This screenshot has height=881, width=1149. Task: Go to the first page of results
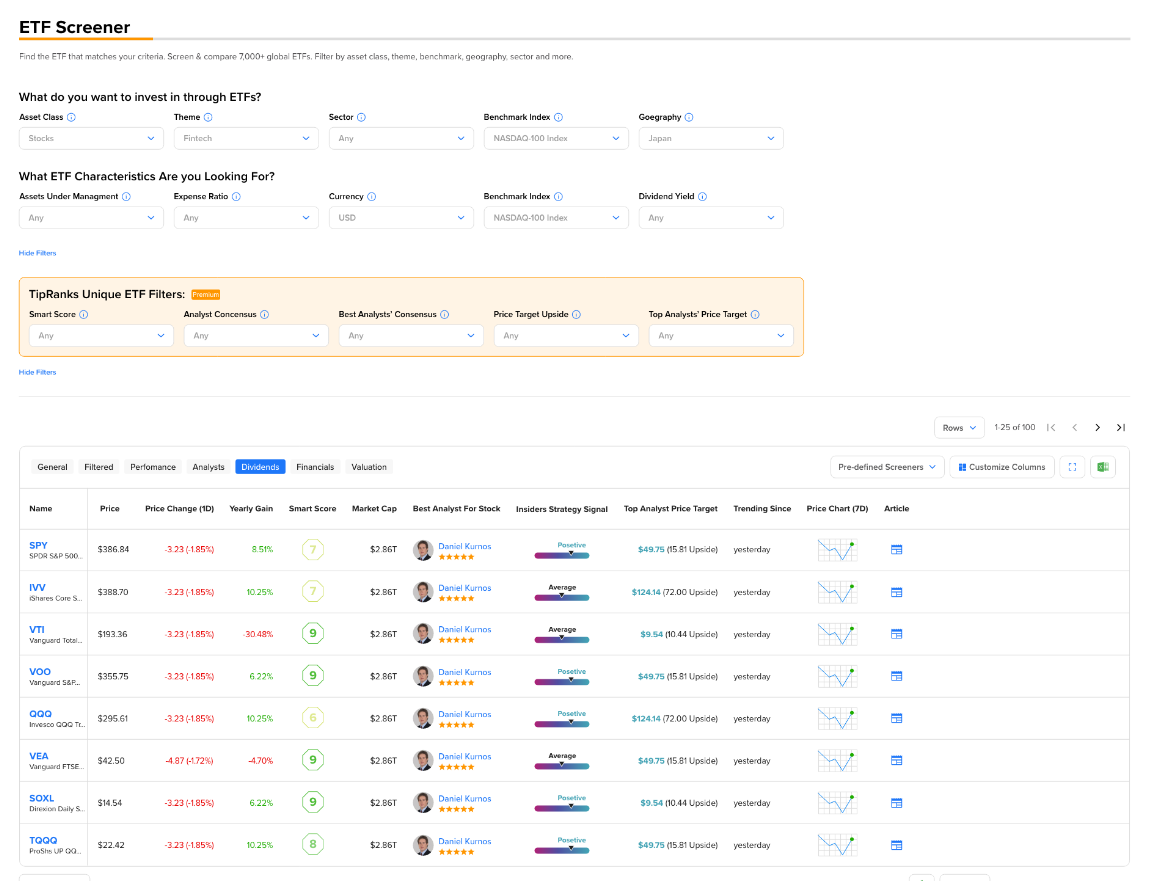point(1051,427)
